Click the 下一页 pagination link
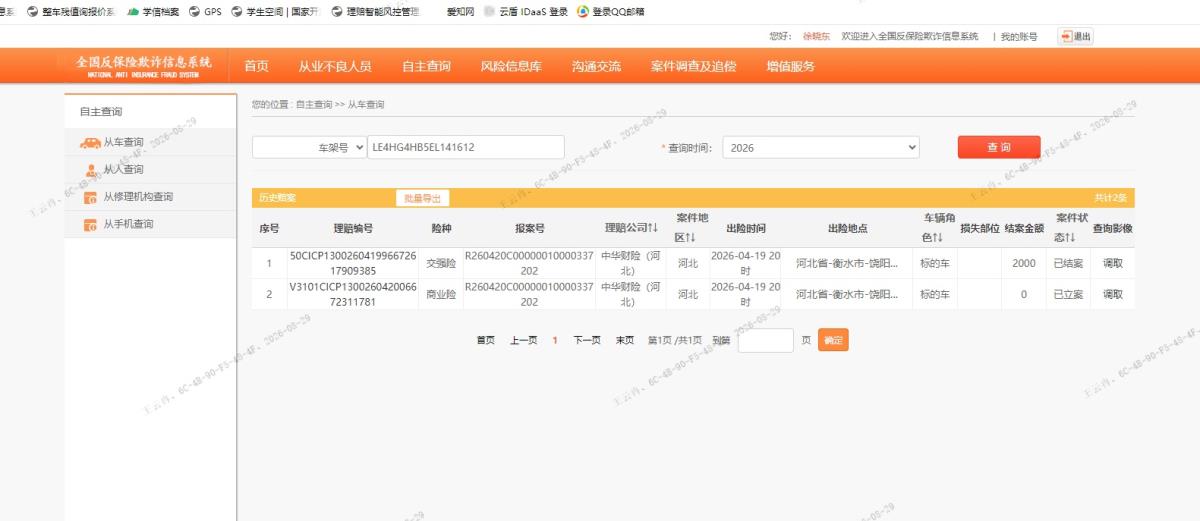1200x521 pixels. tap(586, 340)
